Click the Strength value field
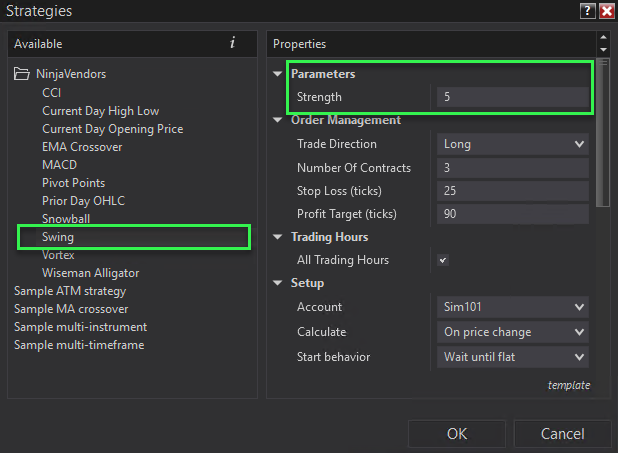 tap(513, 97)
